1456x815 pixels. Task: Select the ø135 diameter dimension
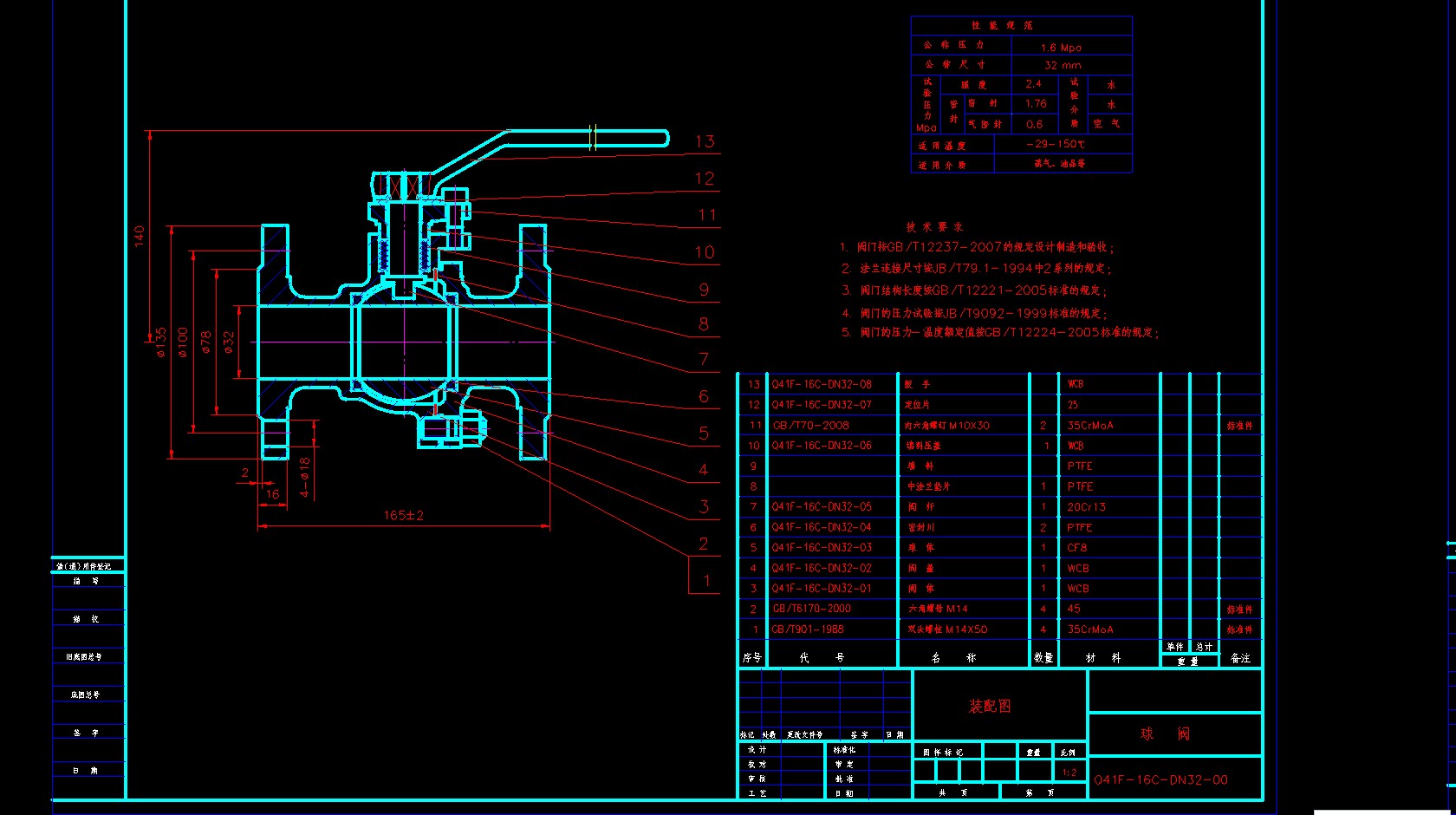point(160,343)
